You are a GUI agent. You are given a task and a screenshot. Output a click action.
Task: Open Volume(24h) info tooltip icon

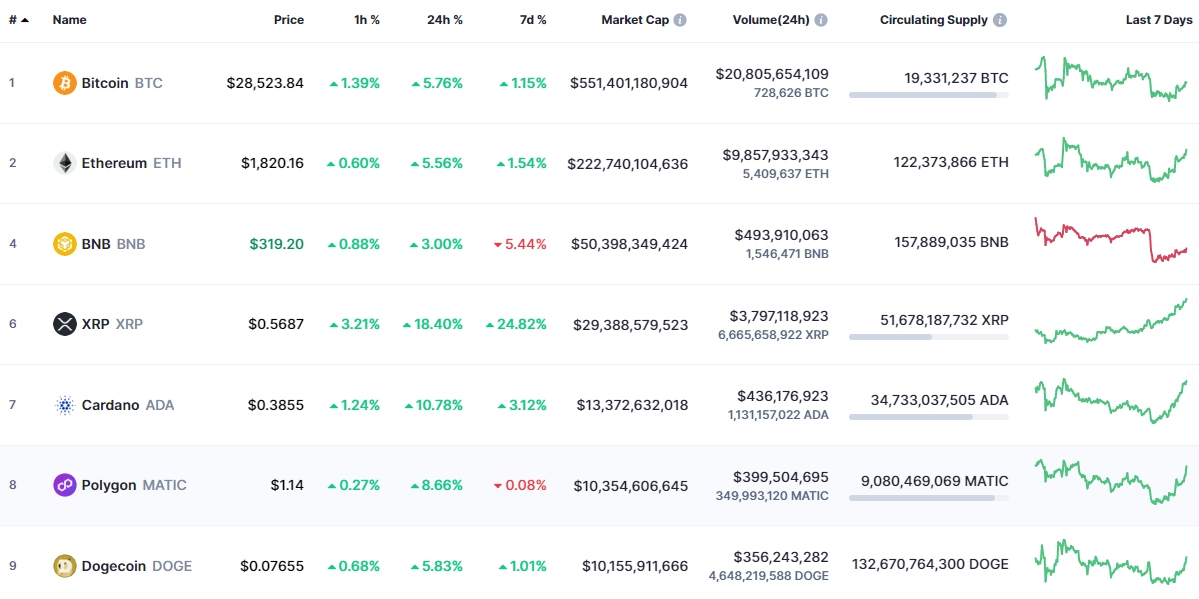pyautogui.click(x=821, y=20)
